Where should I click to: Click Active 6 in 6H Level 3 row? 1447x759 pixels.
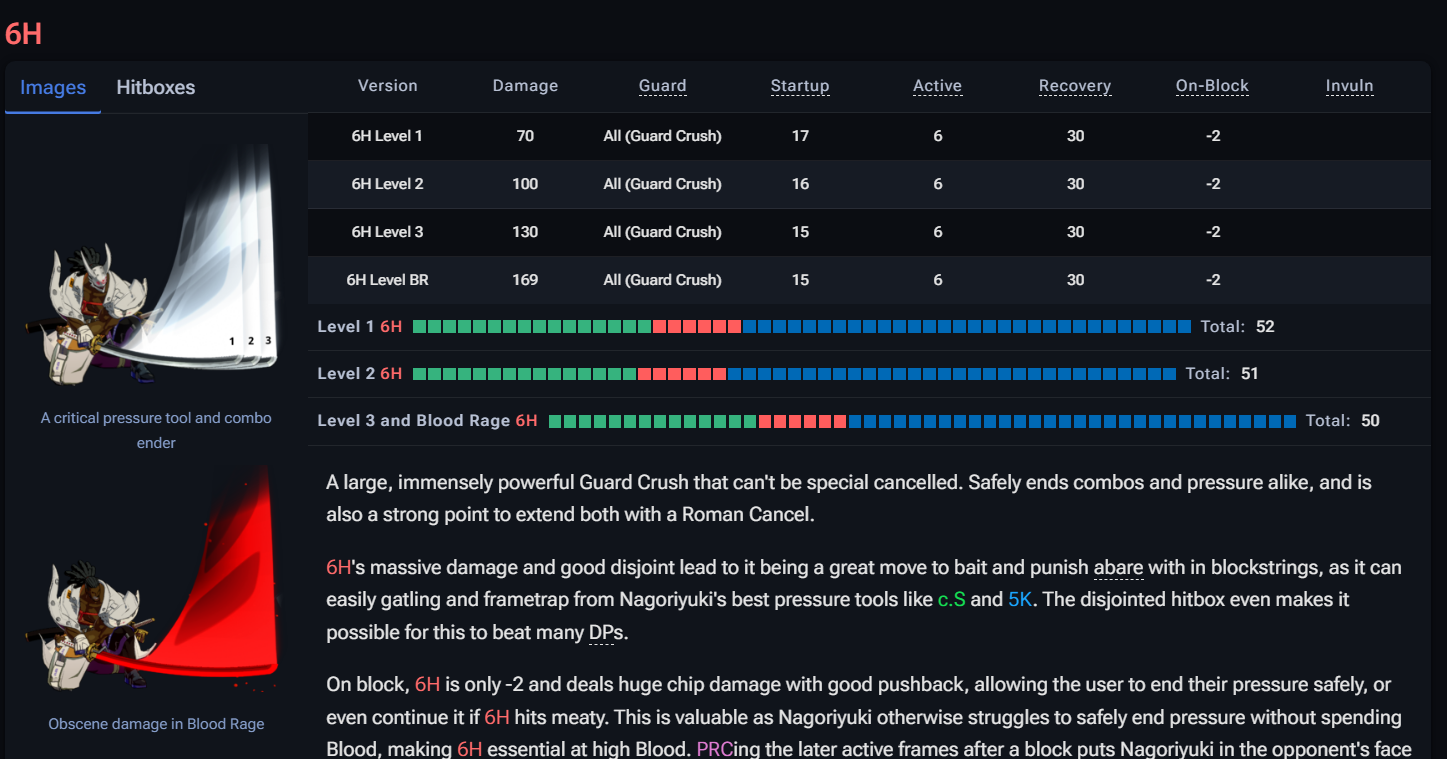coord(937,232)
